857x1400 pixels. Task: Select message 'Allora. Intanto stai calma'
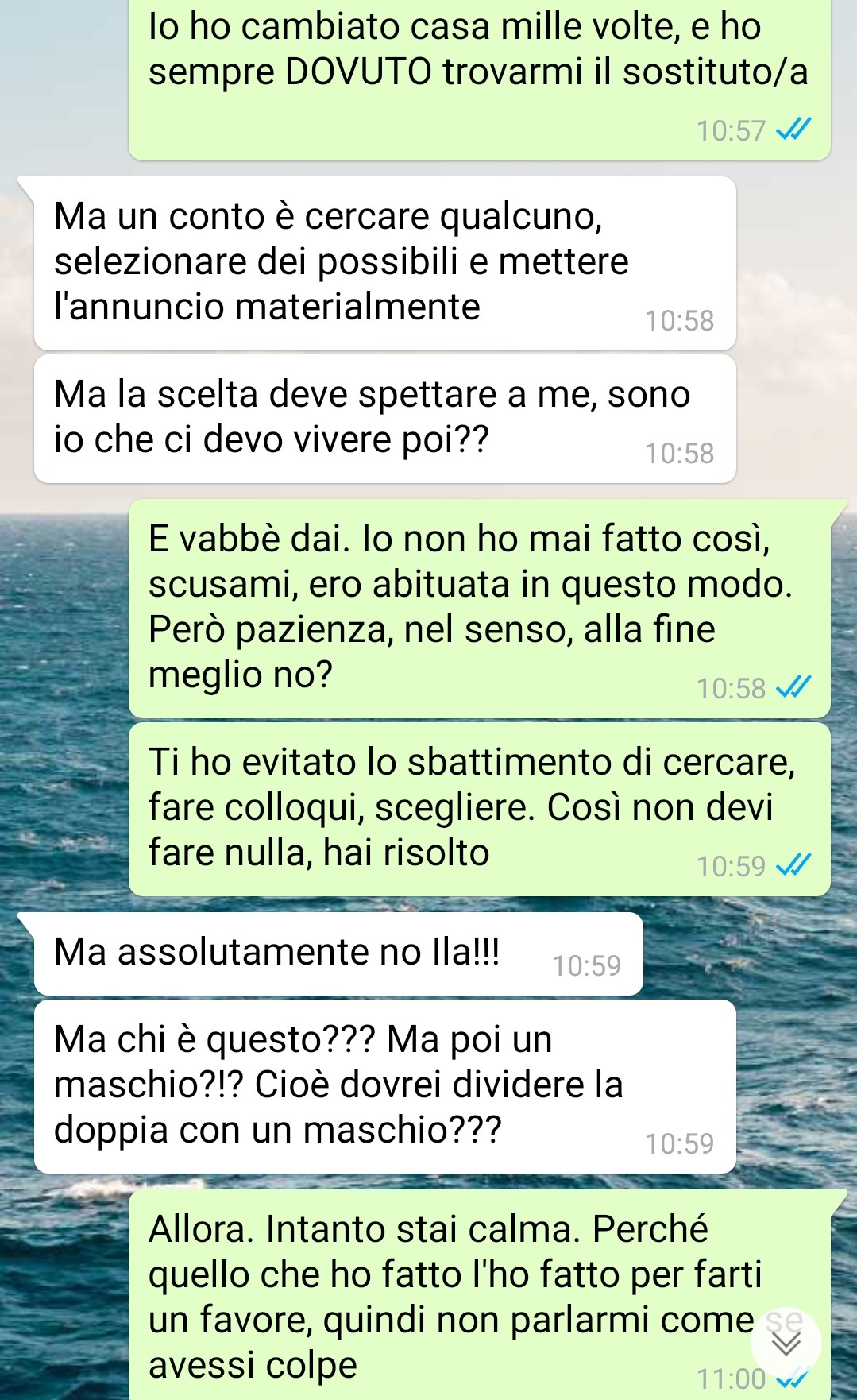480,1295
